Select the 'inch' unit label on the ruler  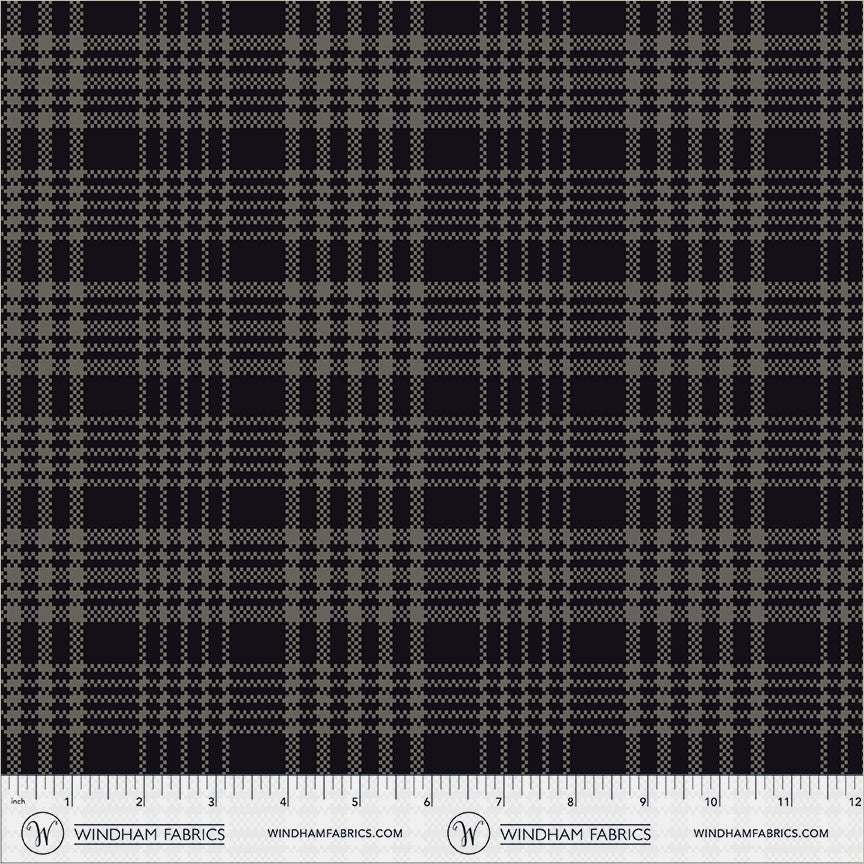pyautogui.click(x=16, y=801)
